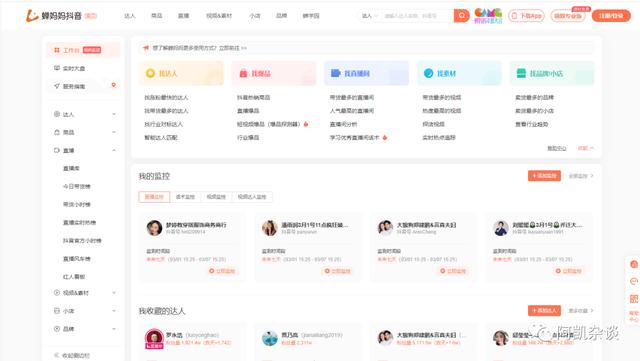The width and height of the screenshot is (640, 361).
Task: Expand the 达人 sidebar group chevron
Action: pos(114,114)
